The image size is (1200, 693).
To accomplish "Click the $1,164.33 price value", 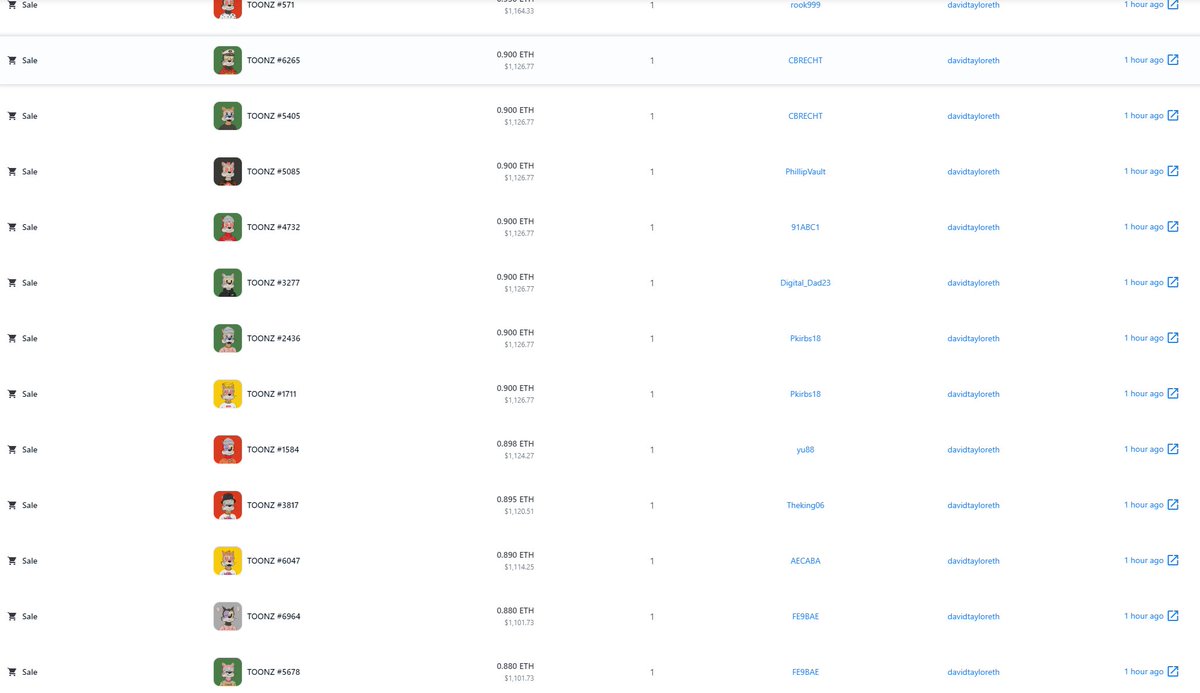I will 519,11.
